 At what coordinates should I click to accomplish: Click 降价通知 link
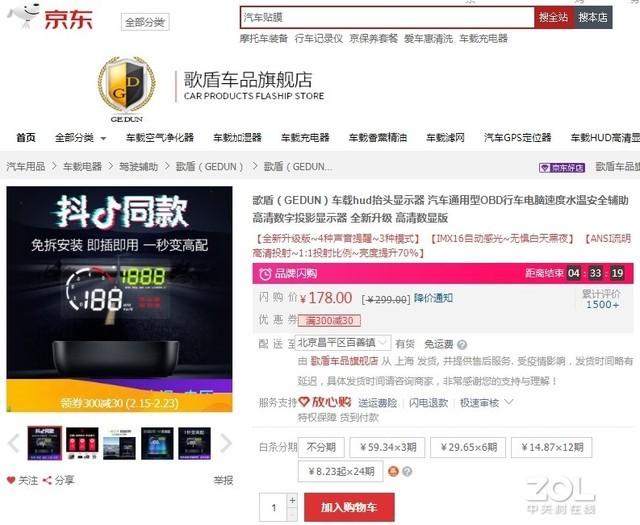433,298
